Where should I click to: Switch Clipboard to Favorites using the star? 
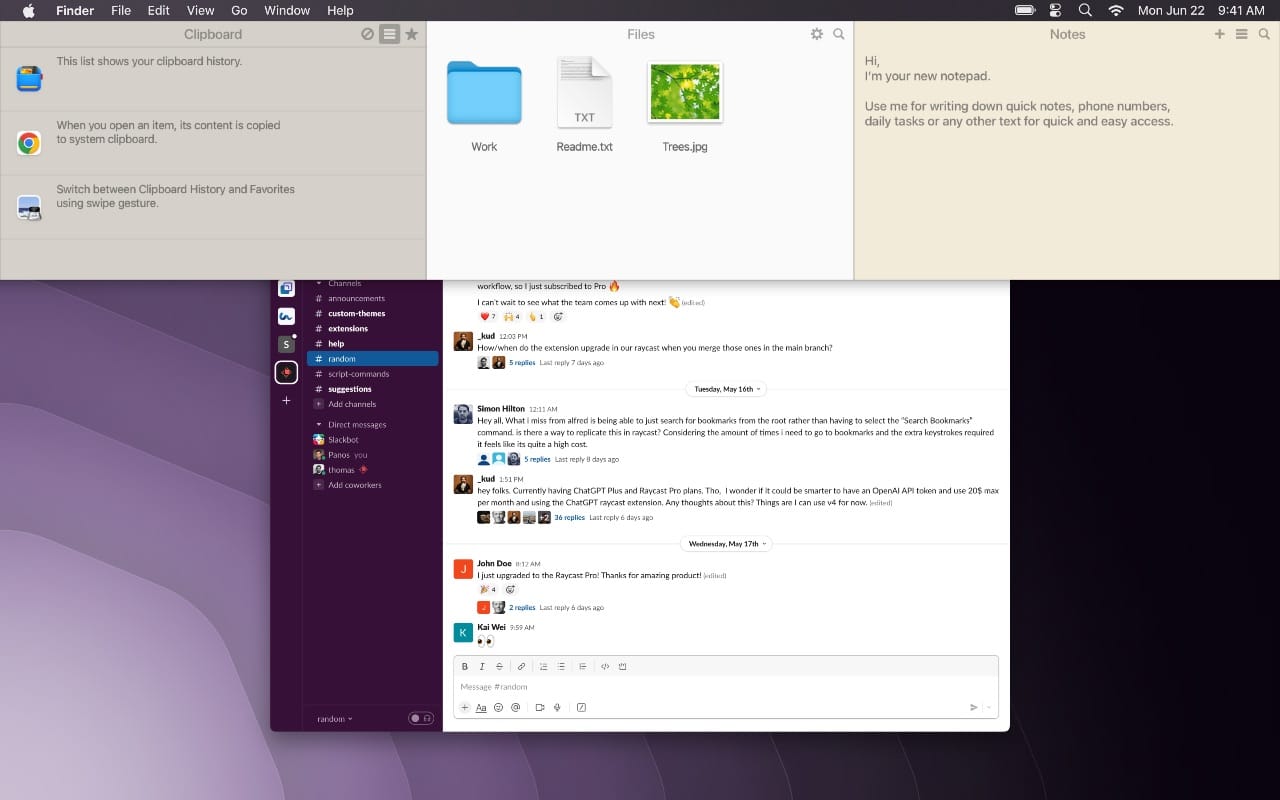(412, 34)
